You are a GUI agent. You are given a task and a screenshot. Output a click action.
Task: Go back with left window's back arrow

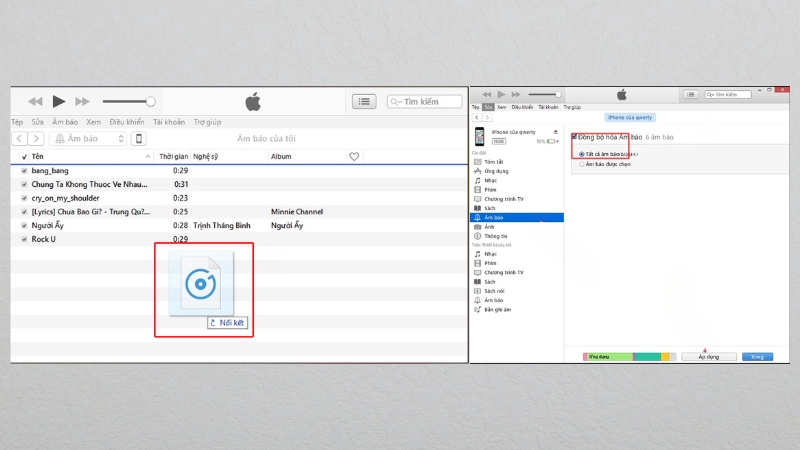[19, 138]
